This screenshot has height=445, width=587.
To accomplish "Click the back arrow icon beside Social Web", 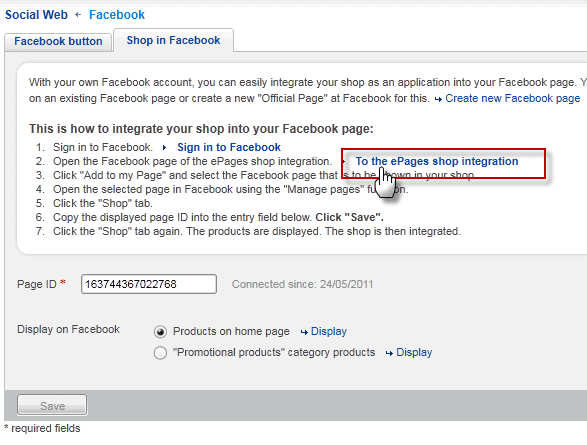I will tap(78, 15).
